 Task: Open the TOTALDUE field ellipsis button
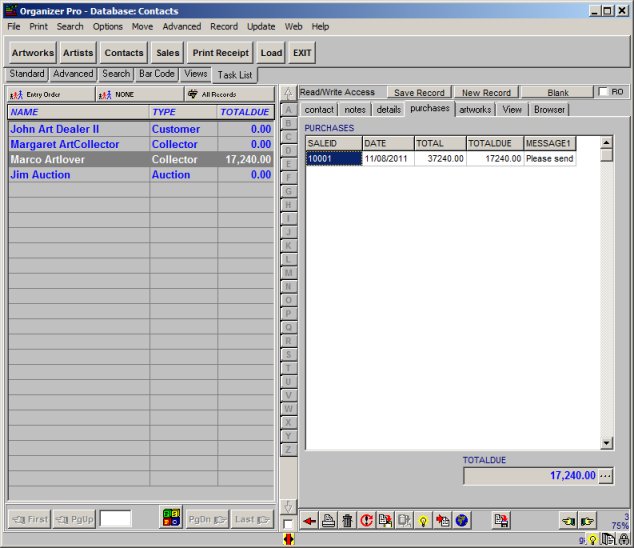605,476
